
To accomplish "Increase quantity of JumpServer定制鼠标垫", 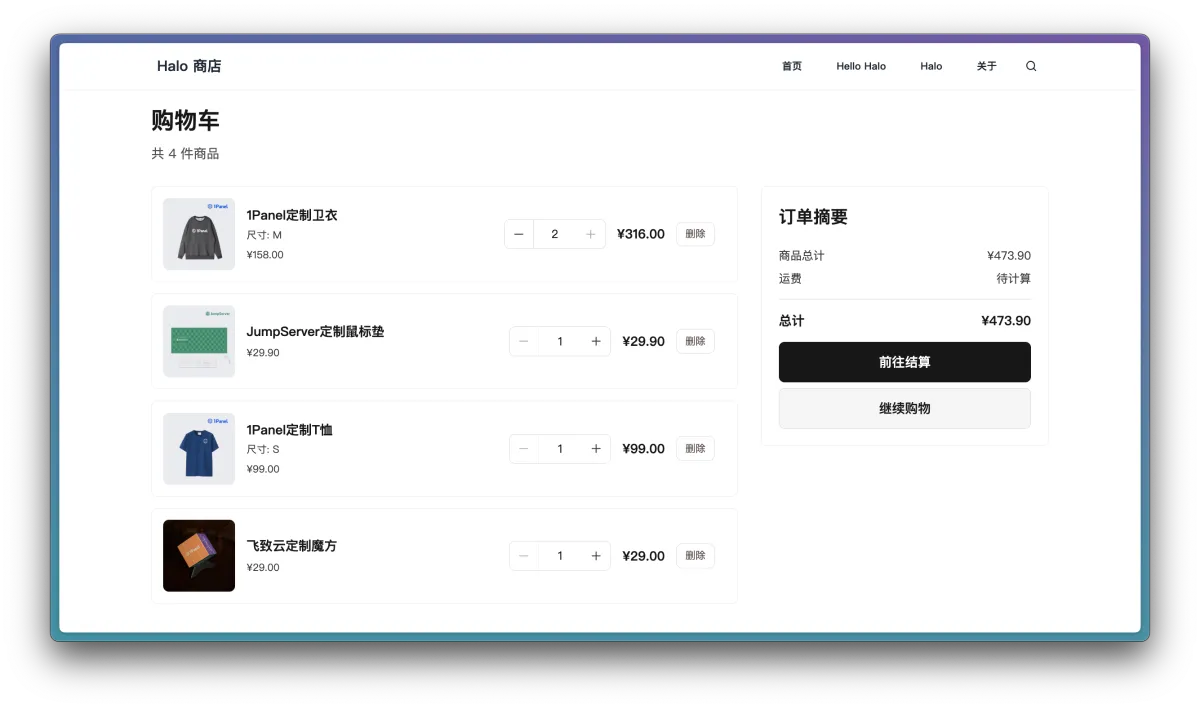I will tap(595, 341).
